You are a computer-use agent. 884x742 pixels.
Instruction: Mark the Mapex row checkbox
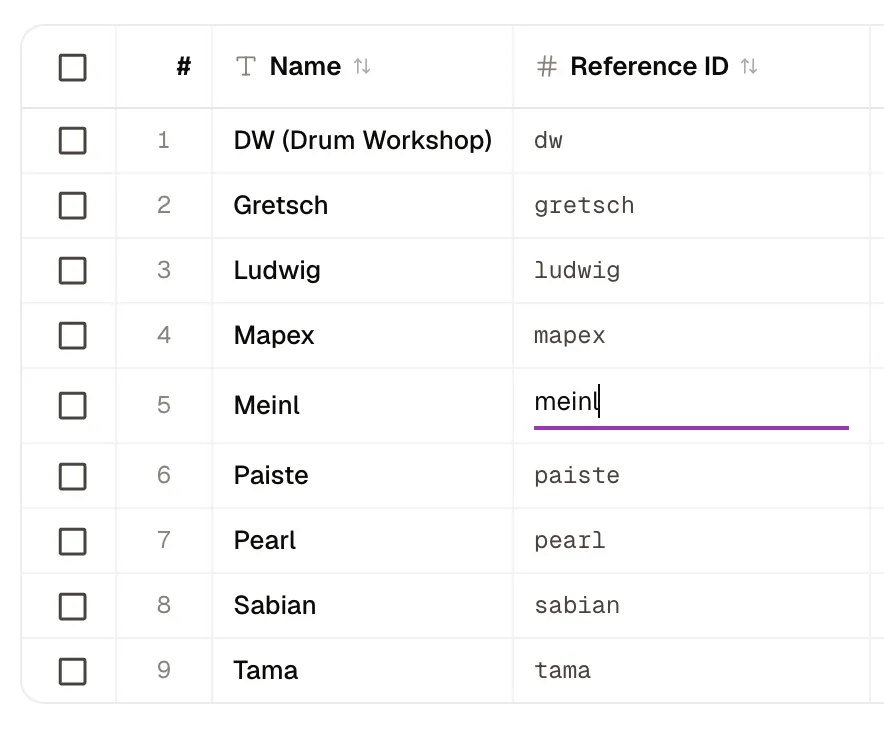73,335
